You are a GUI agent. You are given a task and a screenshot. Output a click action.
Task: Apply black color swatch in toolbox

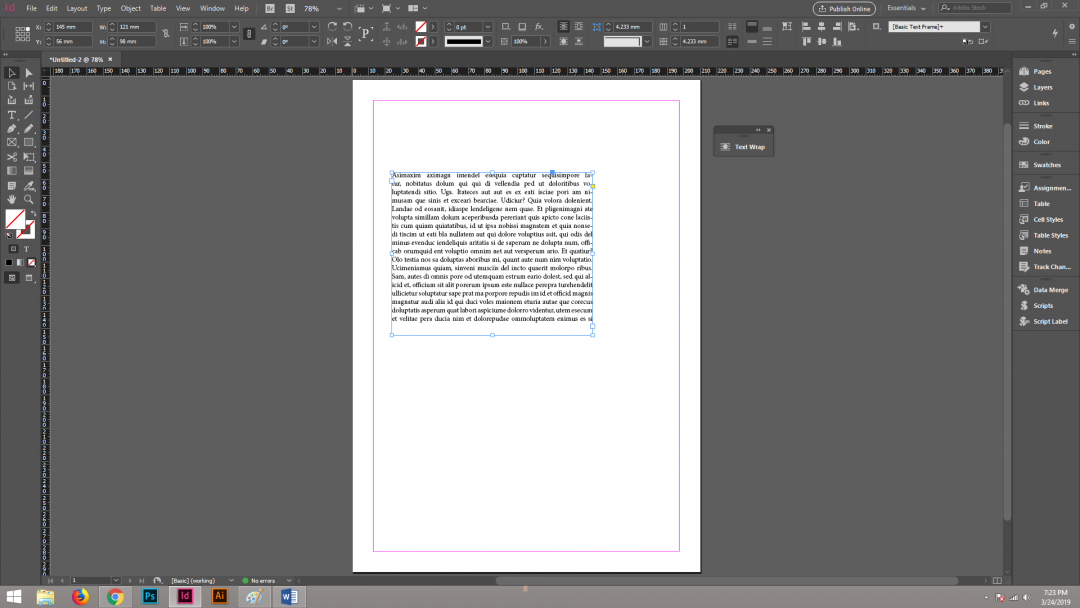(9, 262)
